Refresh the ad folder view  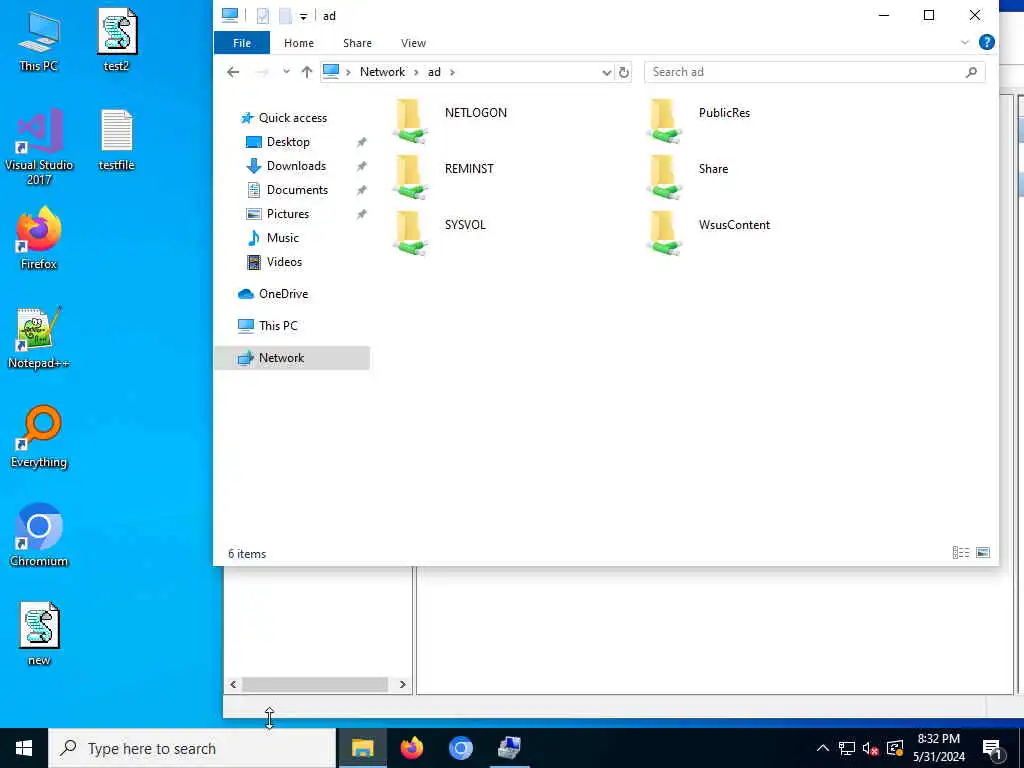[x=624, y=72]
